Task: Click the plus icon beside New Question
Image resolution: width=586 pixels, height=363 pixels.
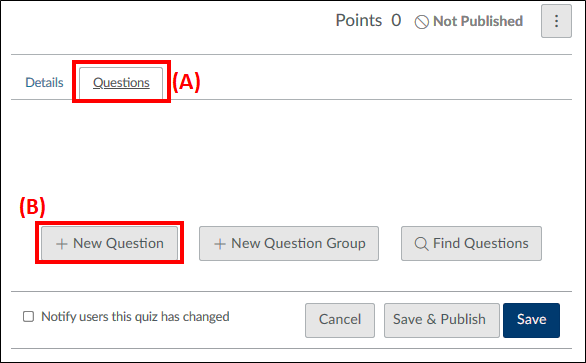Action: (x=62, y=244)
